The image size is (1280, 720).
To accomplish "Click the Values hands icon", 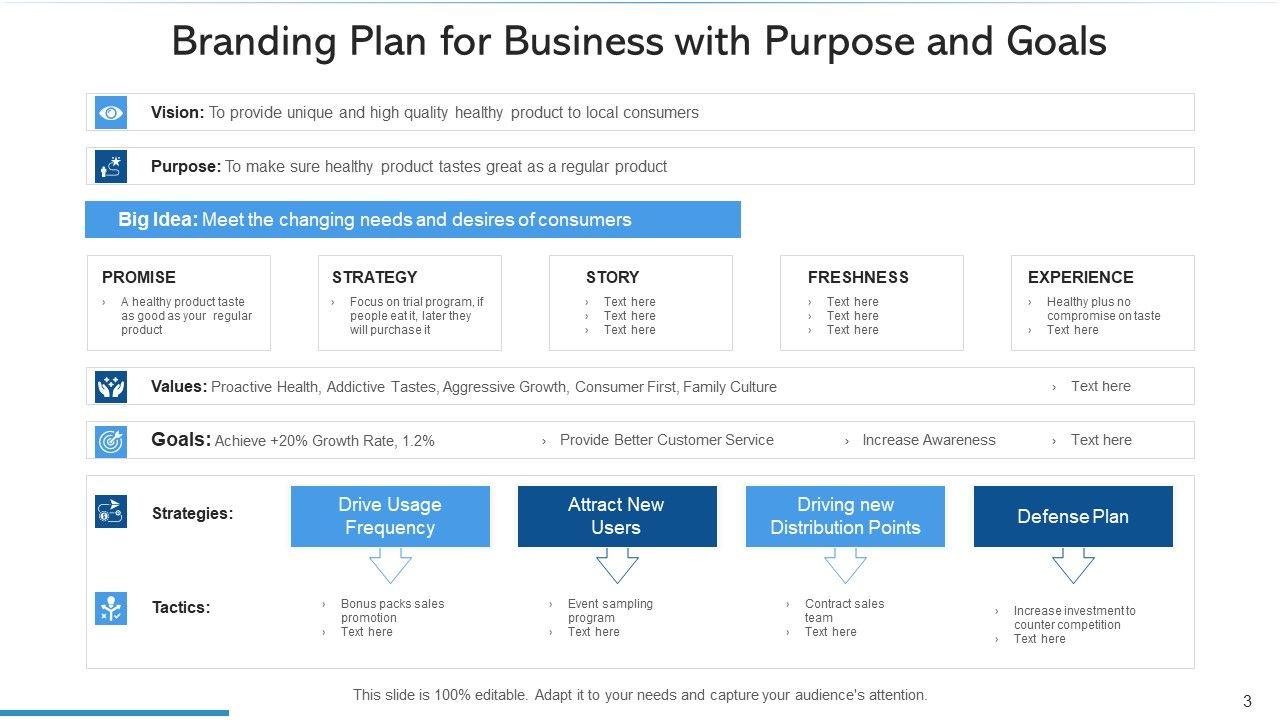I will (x=111, y=386).
